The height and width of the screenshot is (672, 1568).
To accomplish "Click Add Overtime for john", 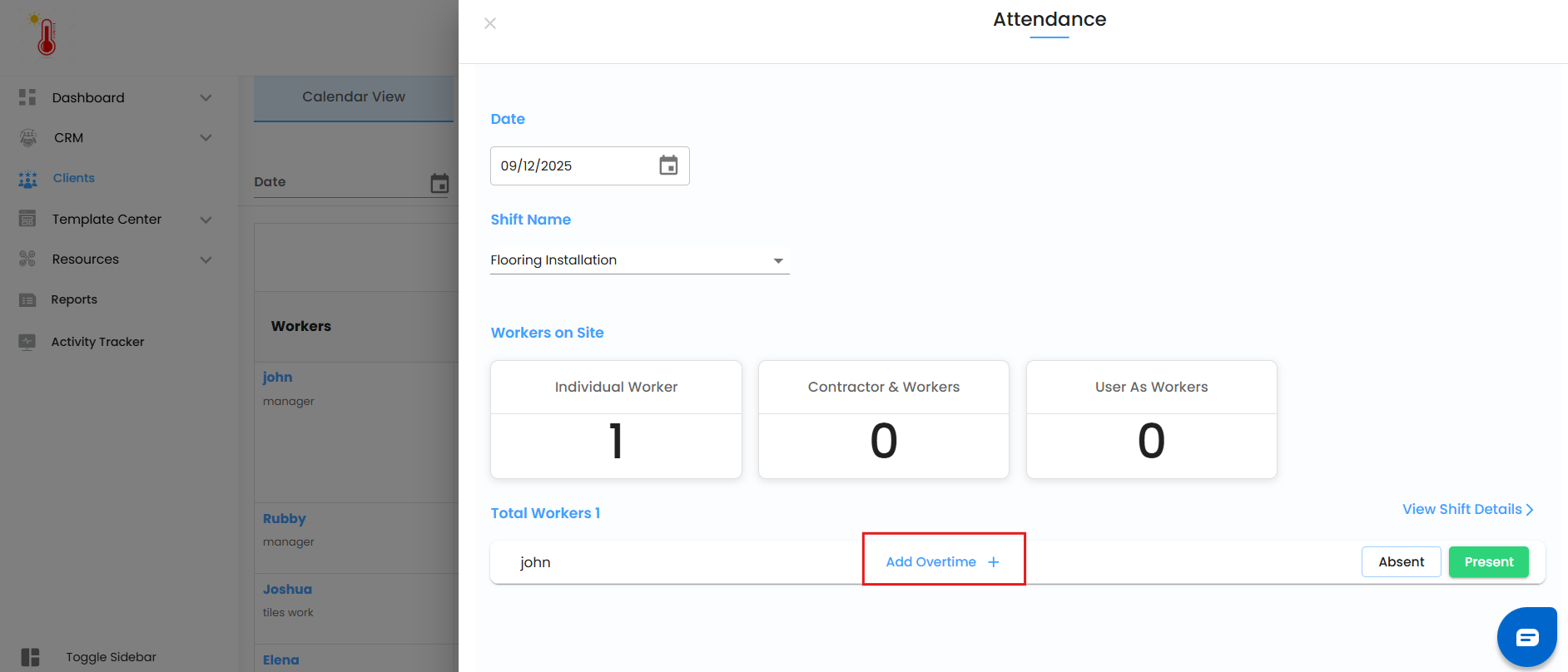I will (x=943, y=562).
